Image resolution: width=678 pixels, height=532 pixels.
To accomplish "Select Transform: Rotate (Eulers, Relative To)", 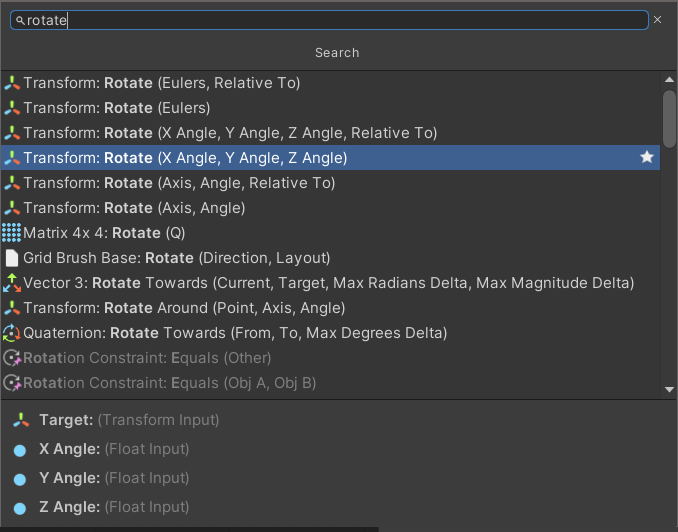I will tap(330, 83).
